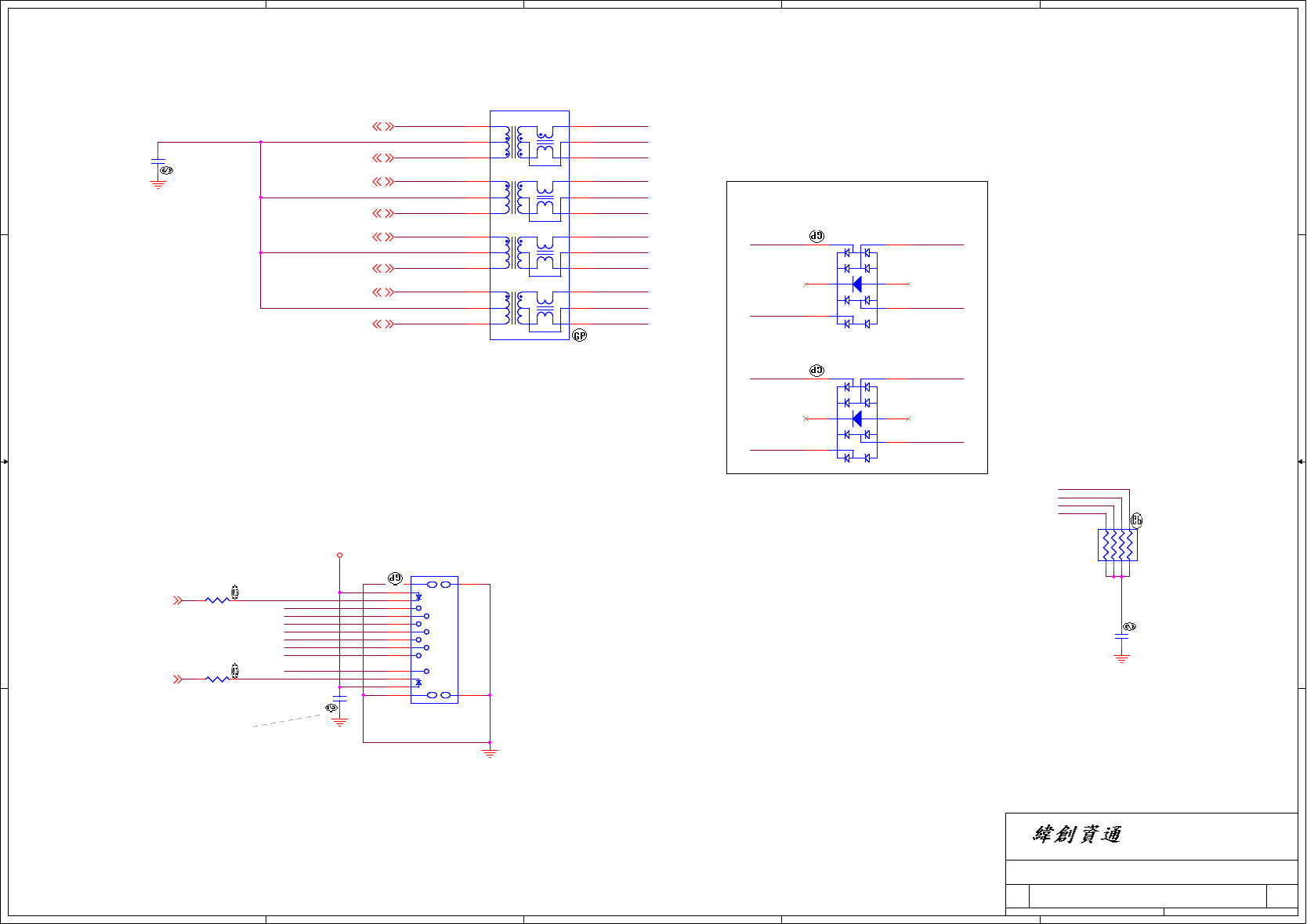Image resolution: width=1307 pixels, height=924 pixels.
Task: Click the marker beside the top-left capacitor
Action: coord(166,170)
